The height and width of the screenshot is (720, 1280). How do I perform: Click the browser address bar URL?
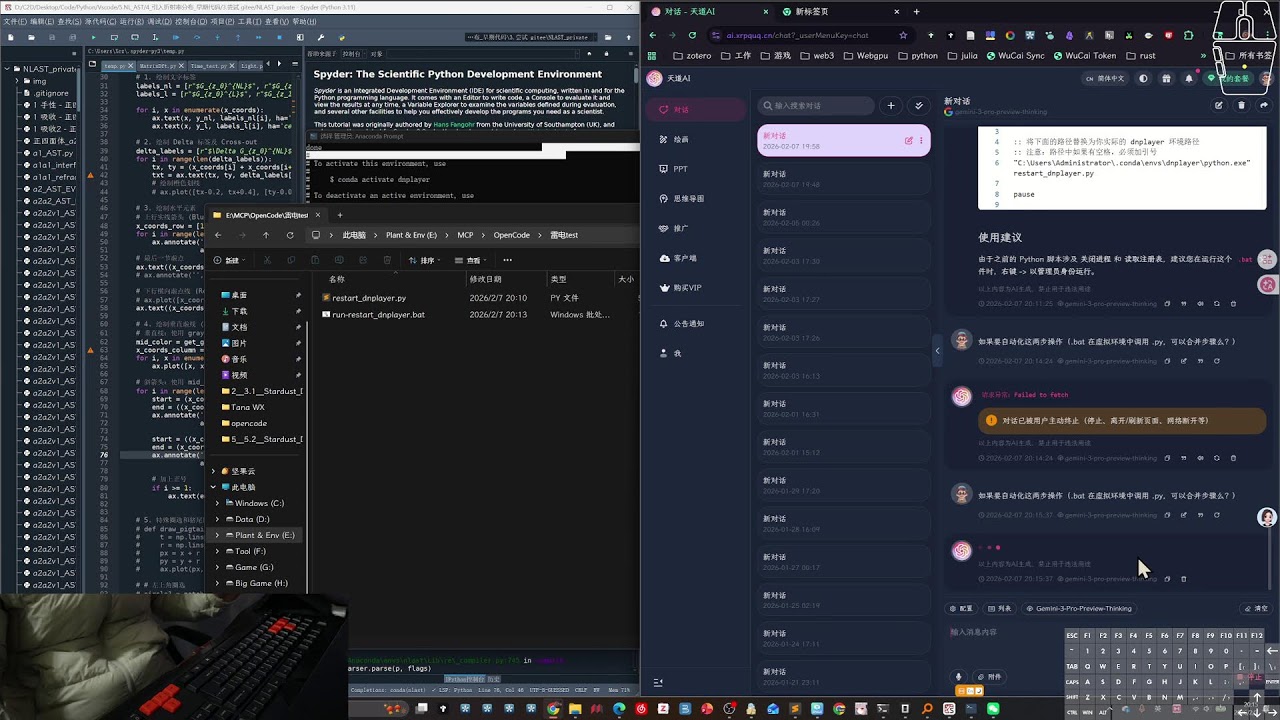point(797,35)
